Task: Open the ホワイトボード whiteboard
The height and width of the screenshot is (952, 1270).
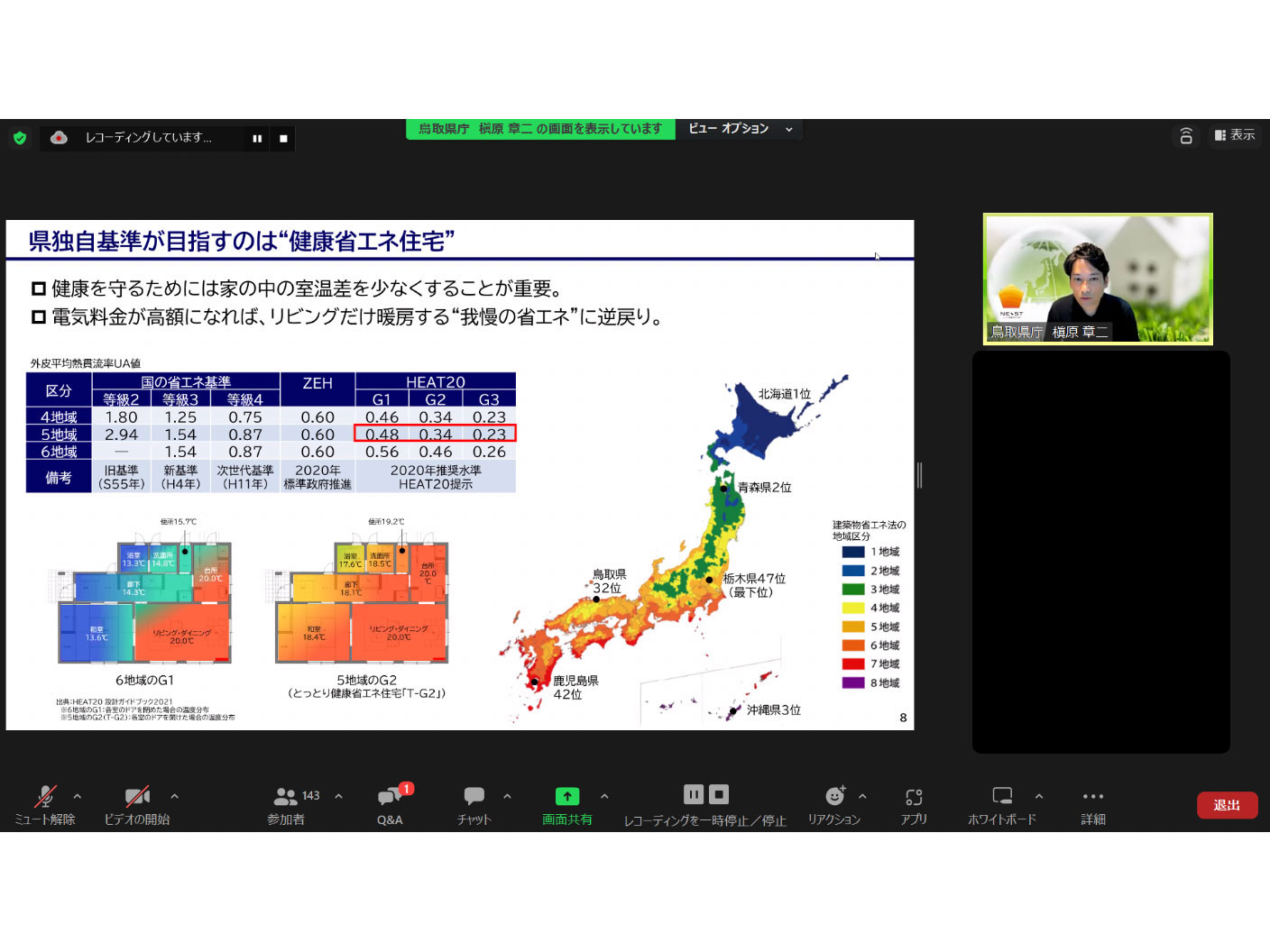Action: point(1001,804)
